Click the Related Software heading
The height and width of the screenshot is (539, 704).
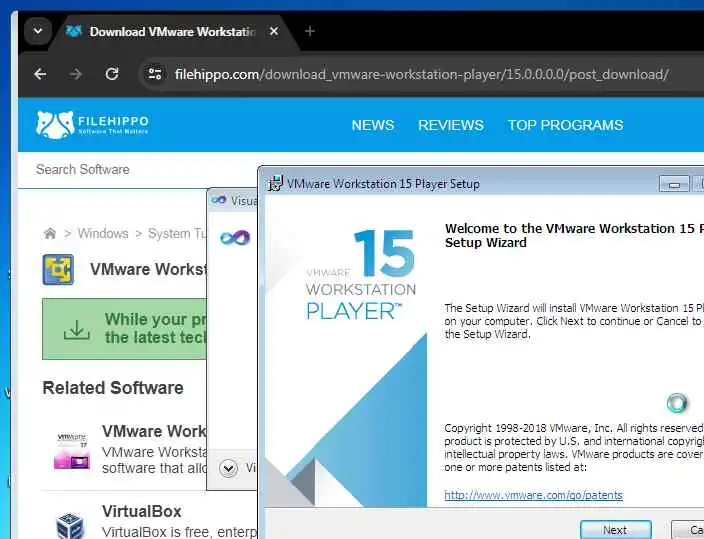pyautogui.click(x=113, y=388)
